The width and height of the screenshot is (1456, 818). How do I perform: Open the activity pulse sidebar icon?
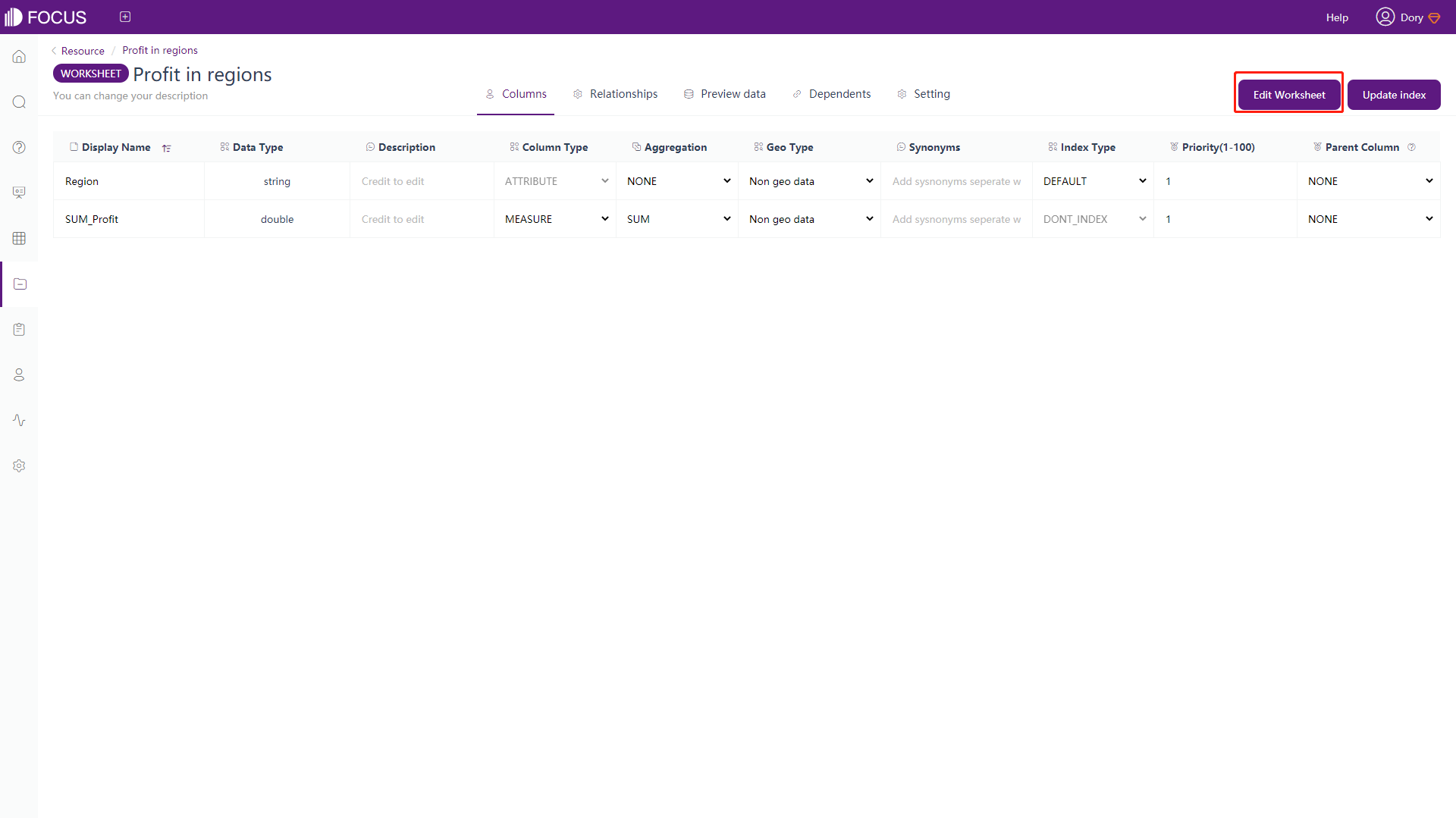[19, 420]
